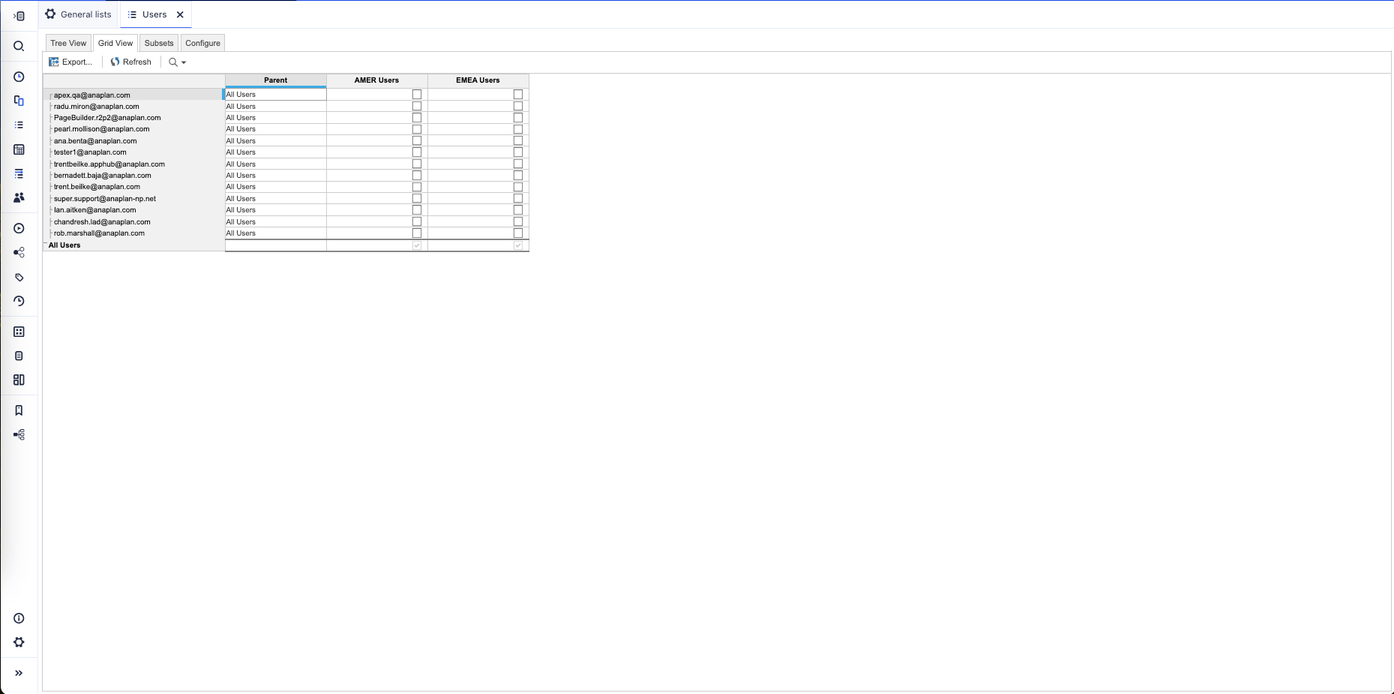1394x694 pixels.
Task: Tick EMEA Users for chandresh.lad@anaplan.com
Action: tap(518, 222)
